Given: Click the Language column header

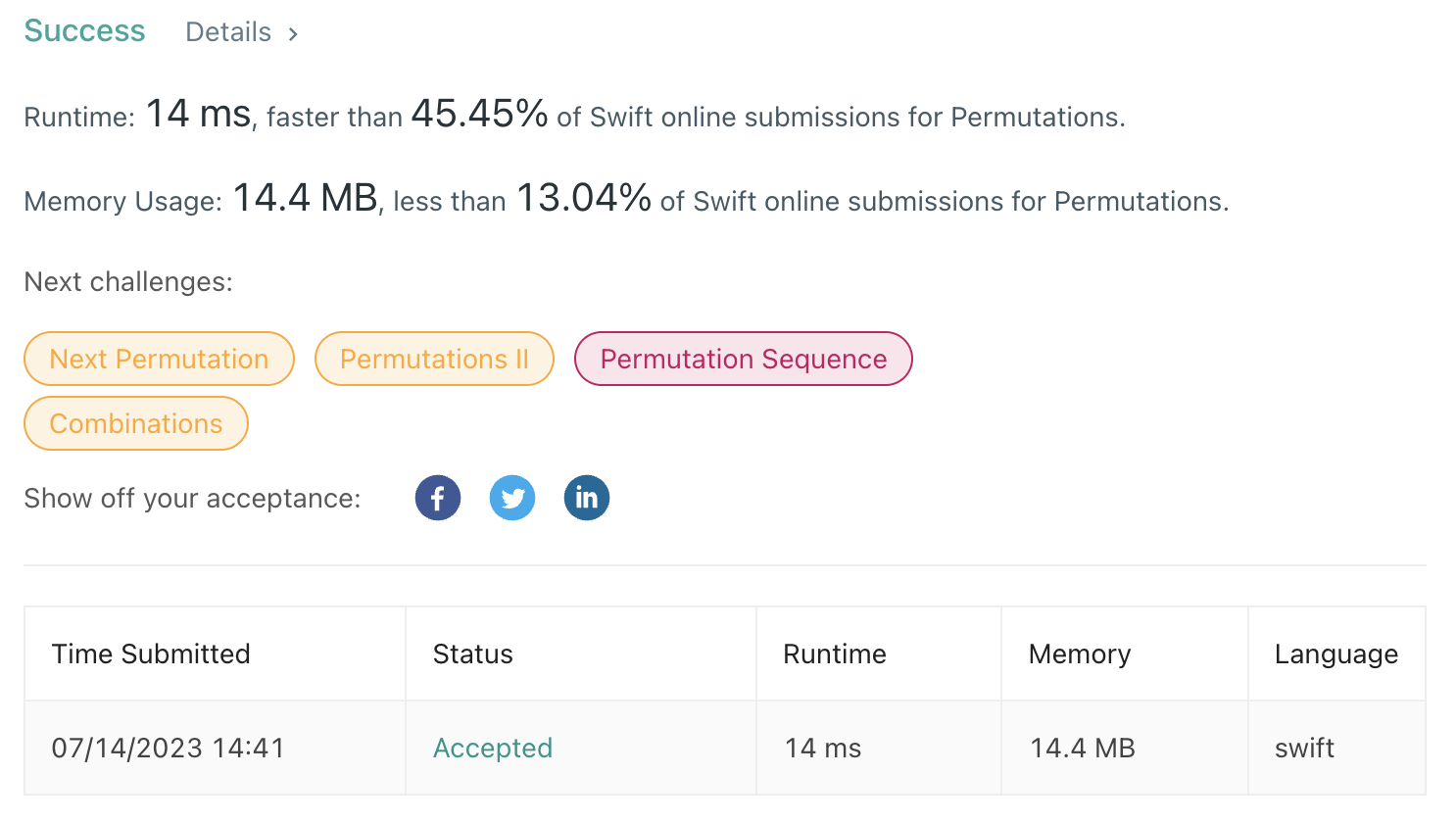Looking at the screenshot, I should [x=1336, y=654].
